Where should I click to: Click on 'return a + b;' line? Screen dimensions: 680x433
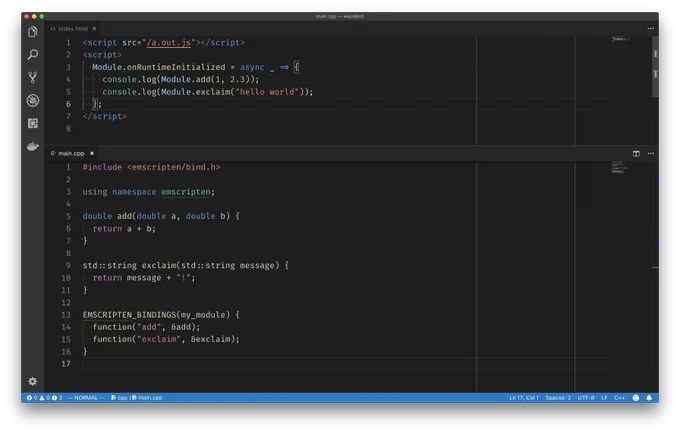[124, 229]
